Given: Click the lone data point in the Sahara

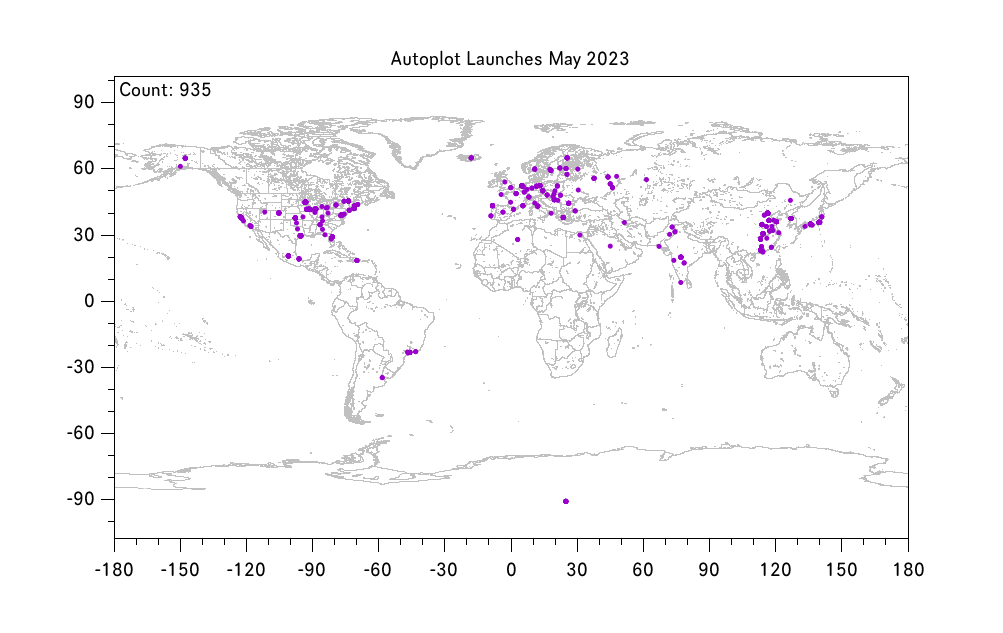Looking at the screenshot, I should coord(517,240).
